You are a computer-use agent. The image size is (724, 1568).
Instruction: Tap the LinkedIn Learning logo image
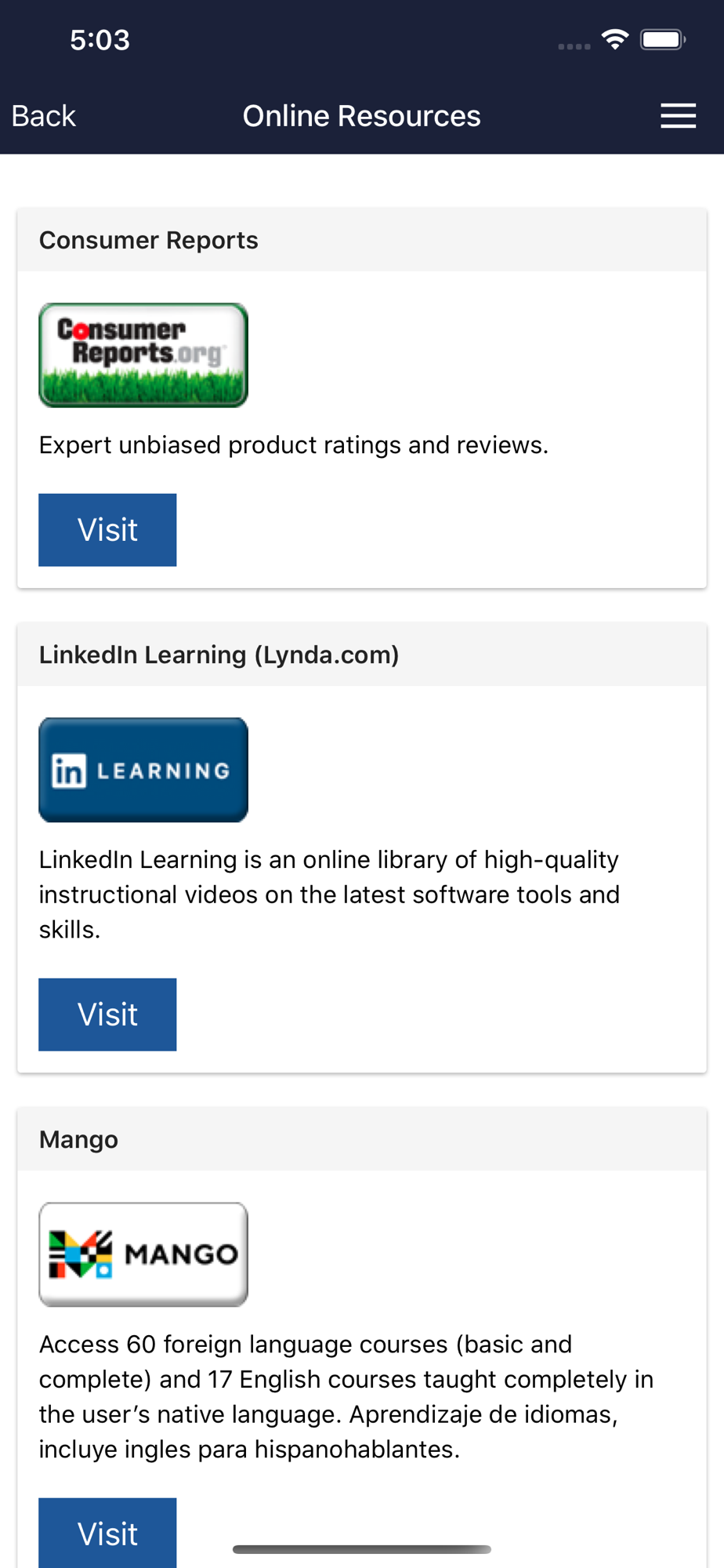143,770
